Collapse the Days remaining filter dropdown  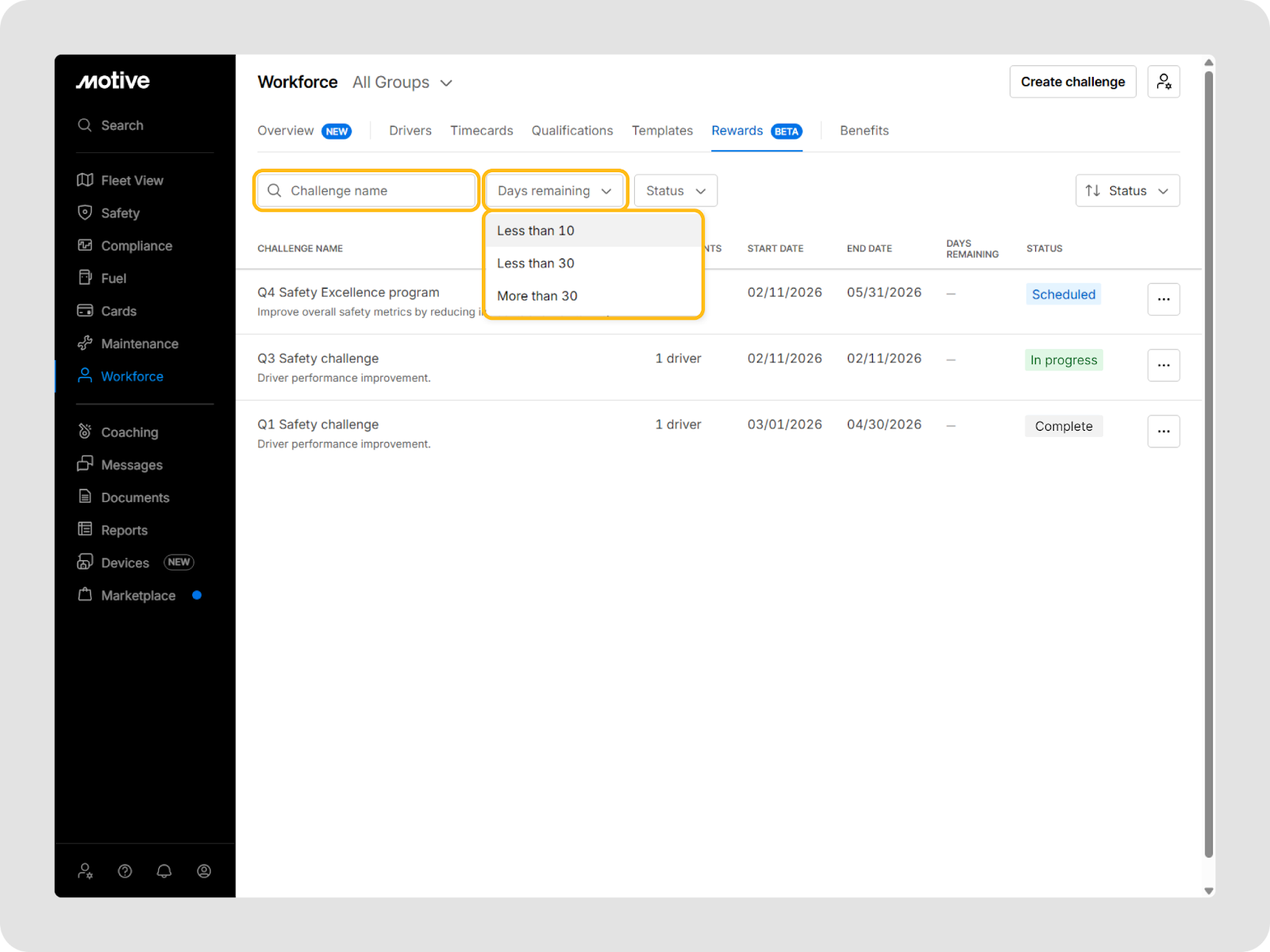pyautogui.click(x=555, y=191)
